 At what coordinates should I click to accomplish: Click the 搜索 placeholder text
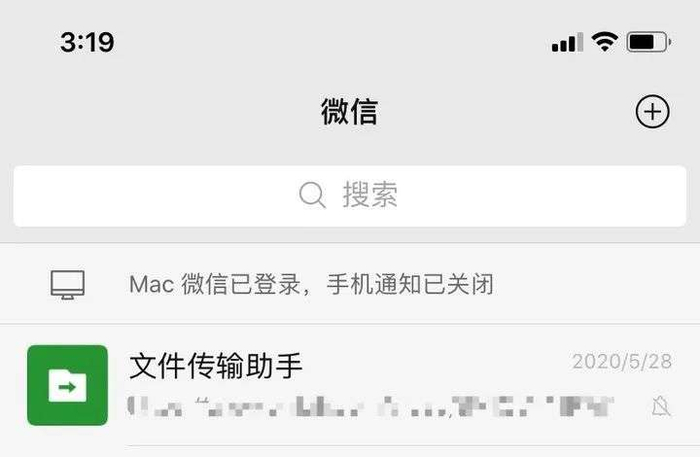tap(370, 195)
